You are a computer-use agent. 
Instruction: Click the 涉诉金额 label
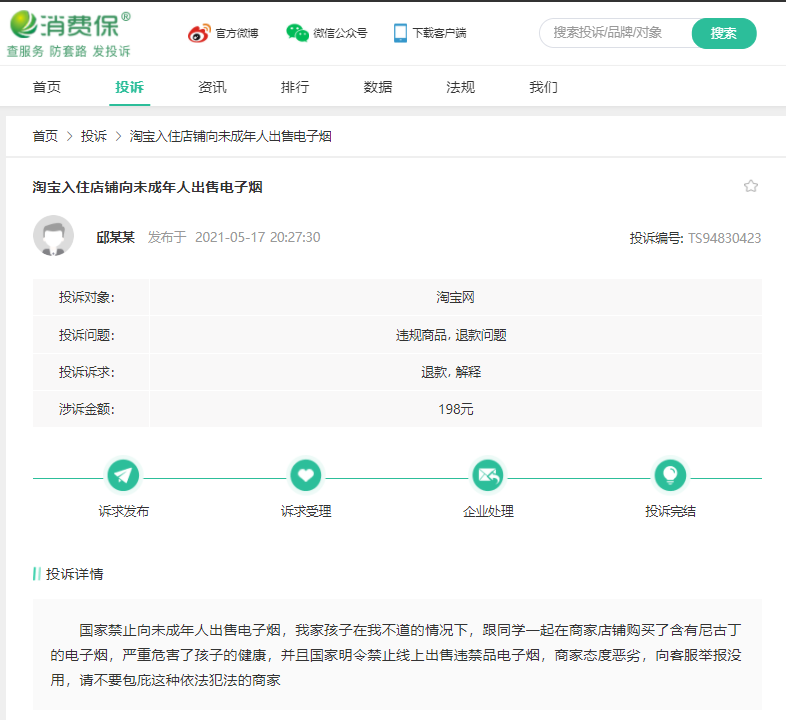coord(87,409)
